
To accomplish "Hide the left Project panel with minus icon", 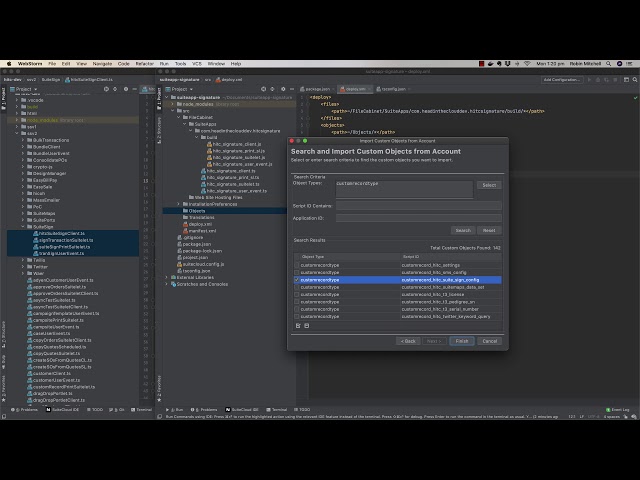I will point(135,89).
